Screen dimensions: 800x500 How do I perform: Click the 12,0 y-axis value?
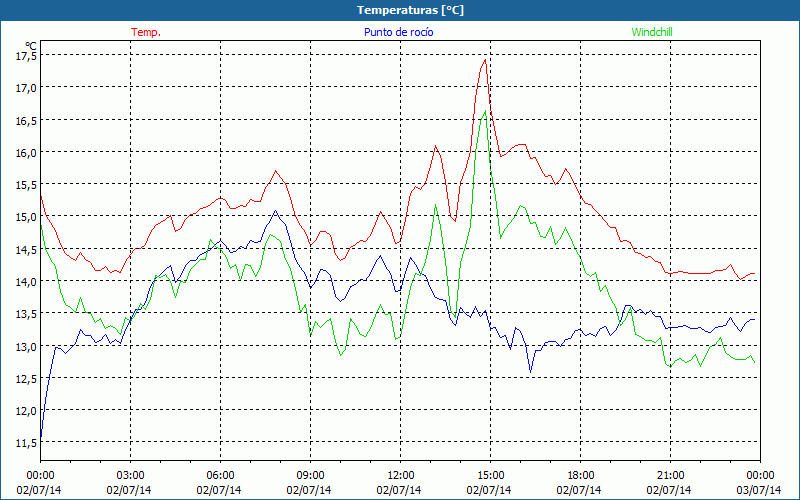click(x=26, y=411)
